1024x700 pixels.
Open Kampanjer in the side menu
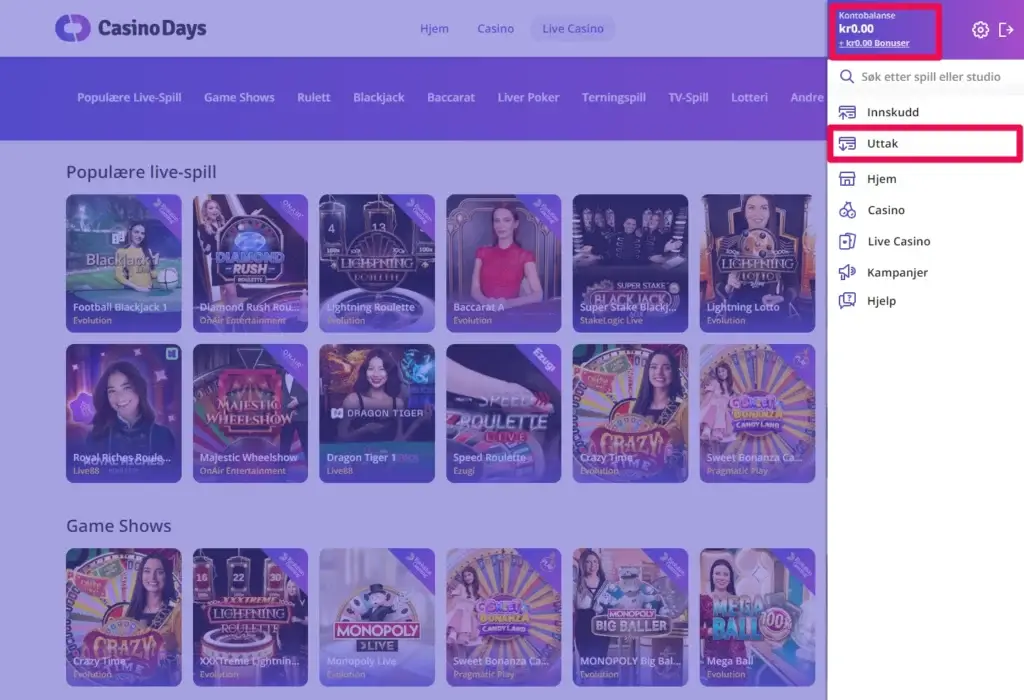[x=925, y=272]
